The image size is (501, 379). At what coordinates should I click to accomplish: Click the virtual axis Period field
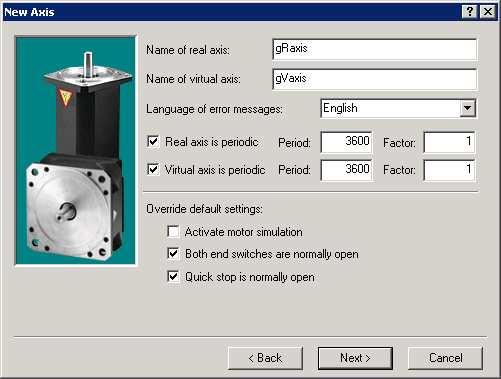click(x=346, y=170)
